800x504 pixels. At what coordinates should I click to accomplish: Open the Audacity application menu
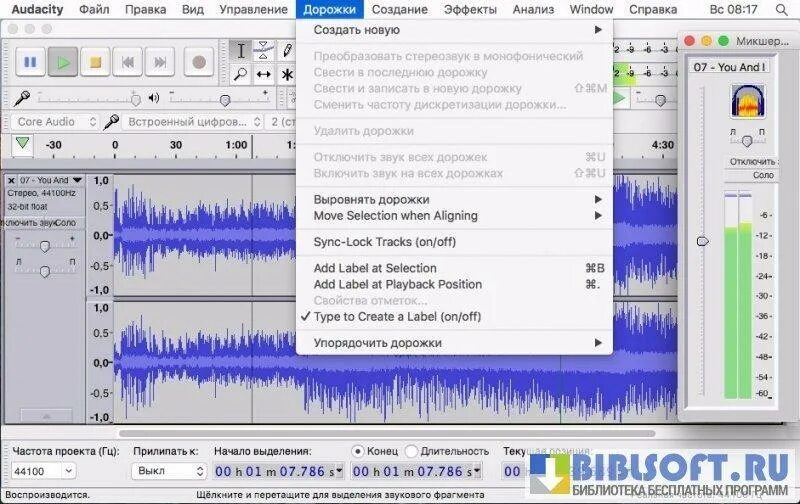click(x=37, y=9)
